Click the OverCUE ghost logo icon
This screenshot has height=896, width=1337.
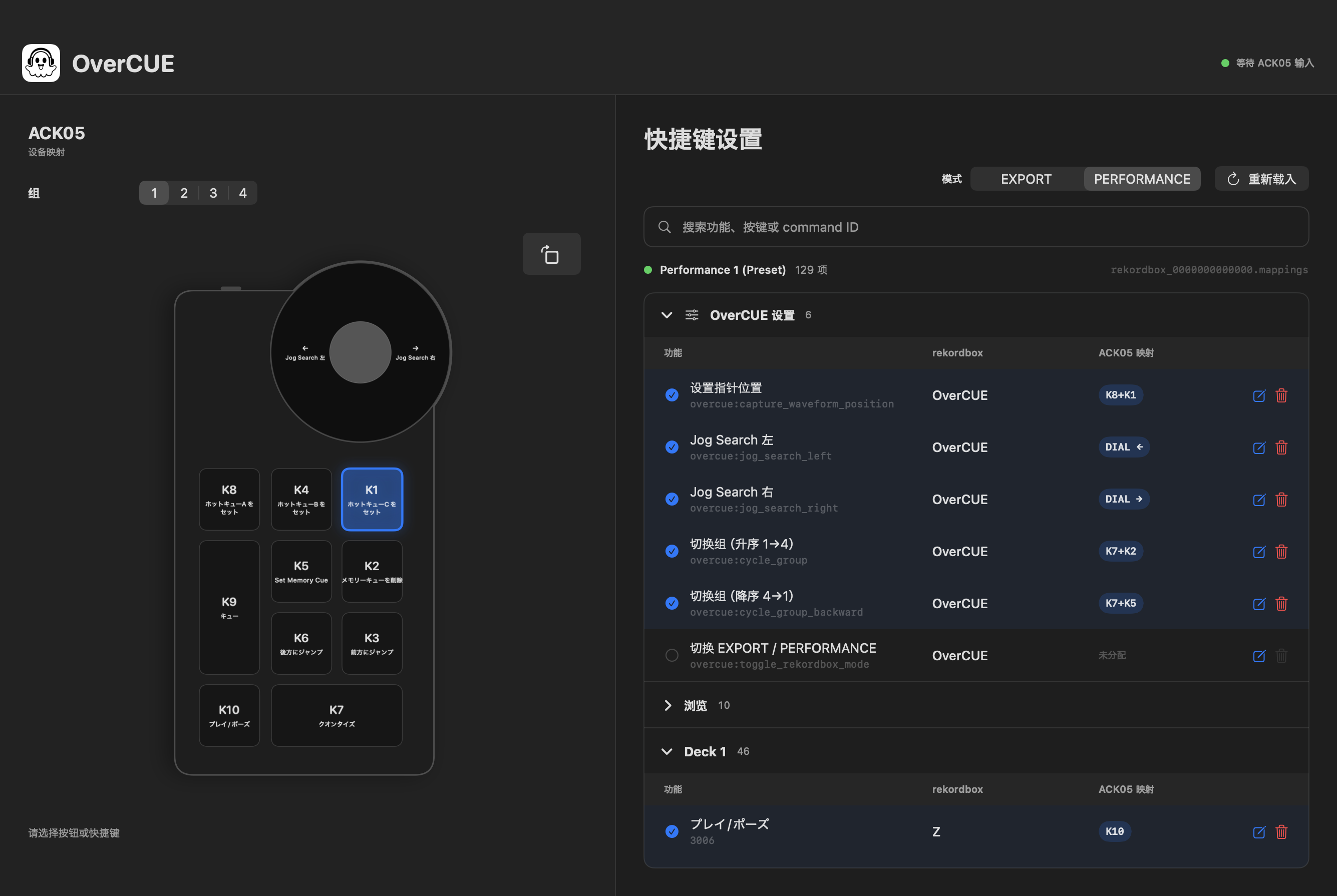pos(41,63)
